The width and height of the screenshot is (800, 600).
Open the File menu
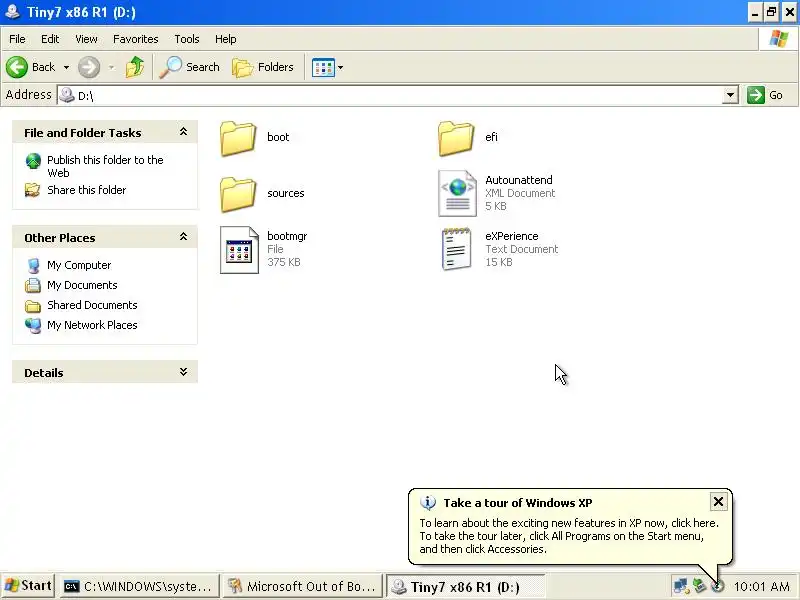(x=17, y=39)
